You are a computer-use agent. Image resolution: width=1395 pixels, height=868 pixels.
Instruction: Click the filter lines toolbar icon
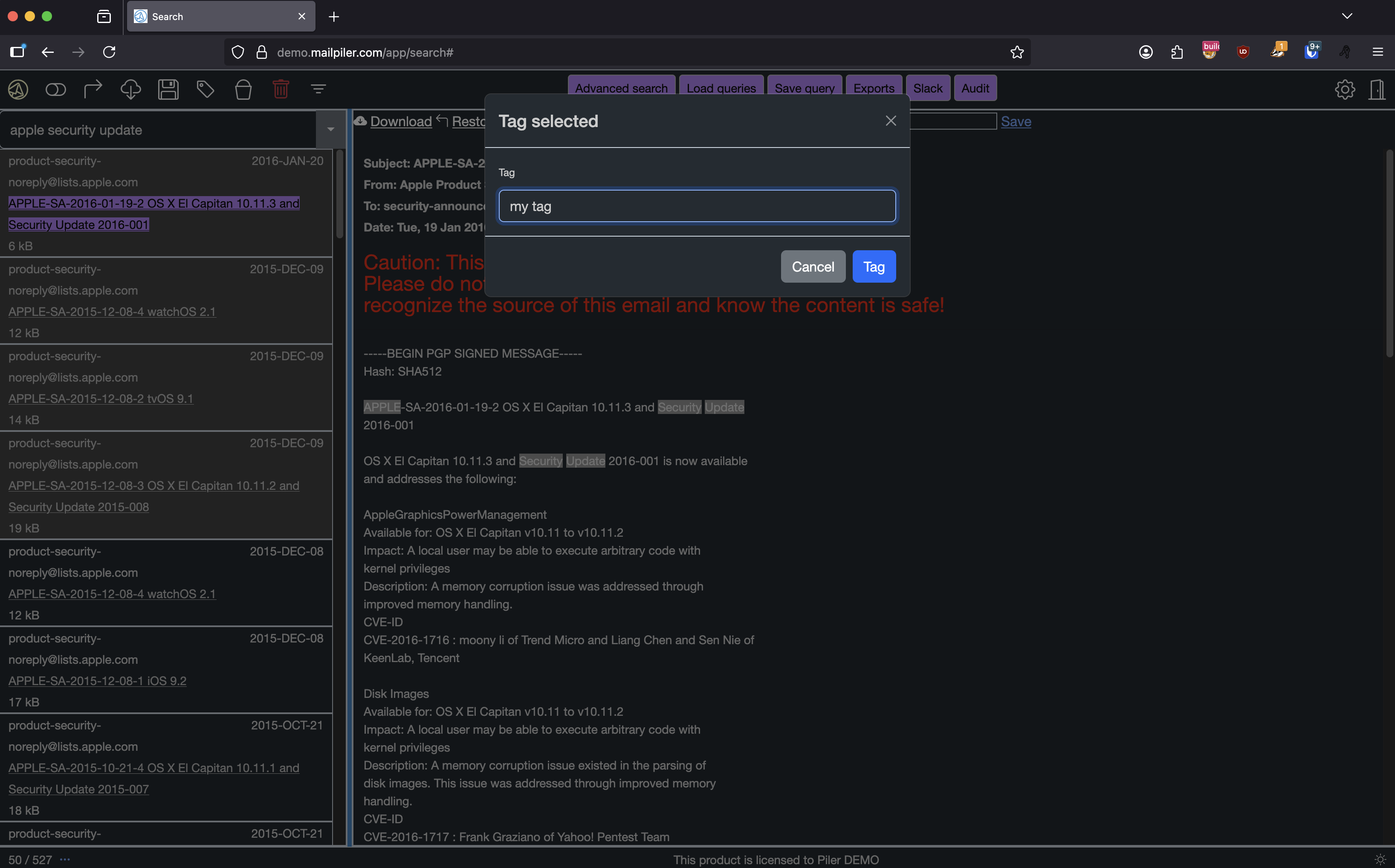tap(318, 89)
